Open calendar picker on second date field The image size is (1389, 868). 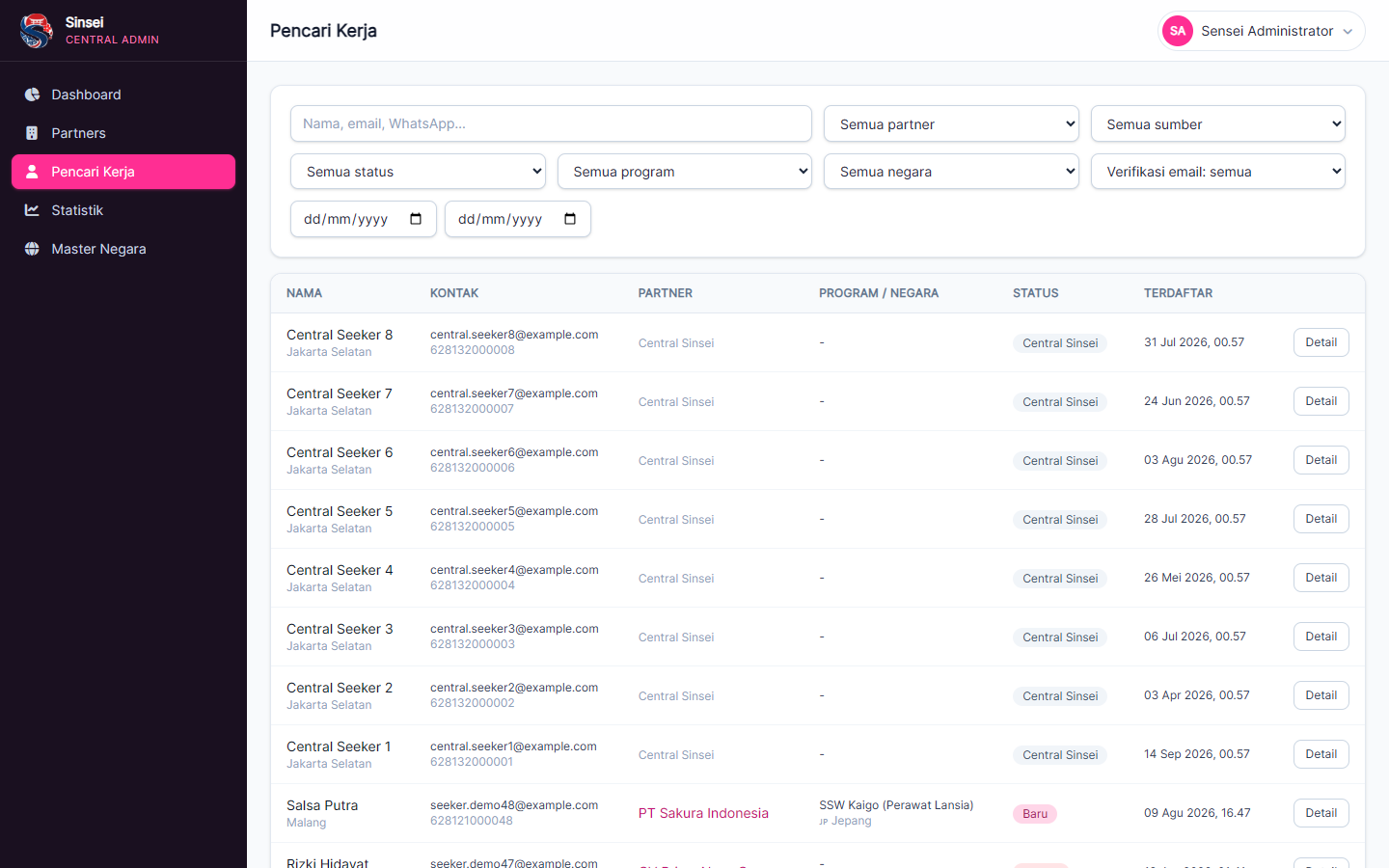(570, 219)
